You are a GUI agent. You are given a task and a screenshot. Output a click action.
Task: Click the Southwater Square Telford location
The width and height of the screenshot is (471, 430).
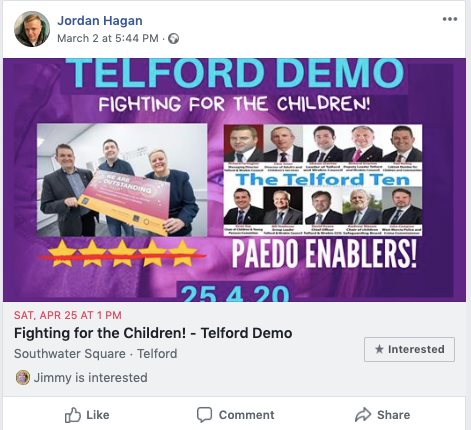click(95, 354)
